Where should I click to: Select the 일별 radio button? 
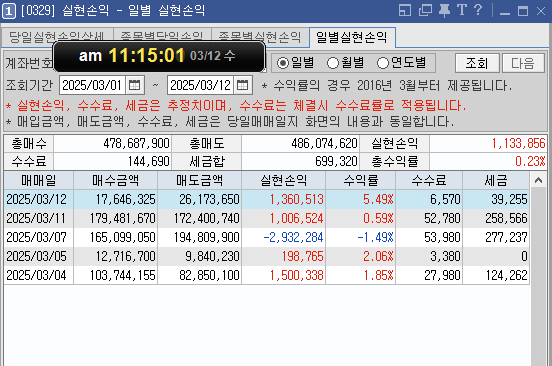coord(282,63)
